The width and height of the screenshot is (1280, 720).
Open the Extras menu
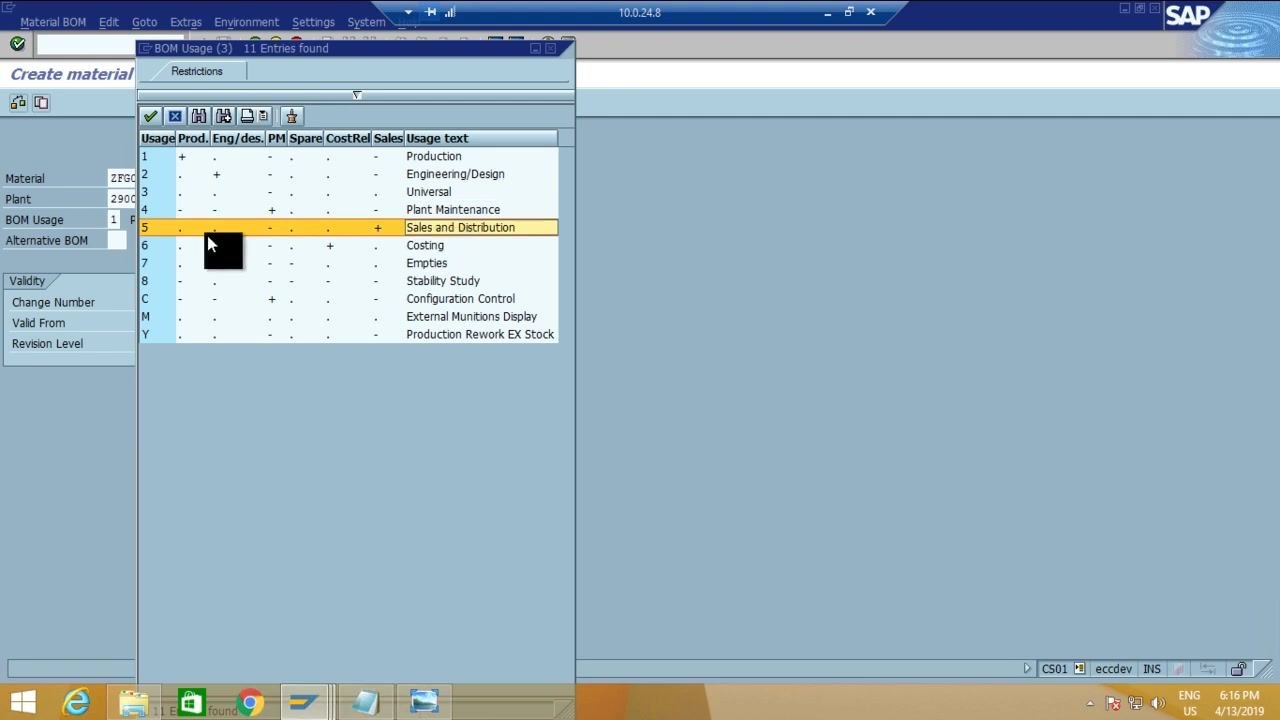point(186,22)
